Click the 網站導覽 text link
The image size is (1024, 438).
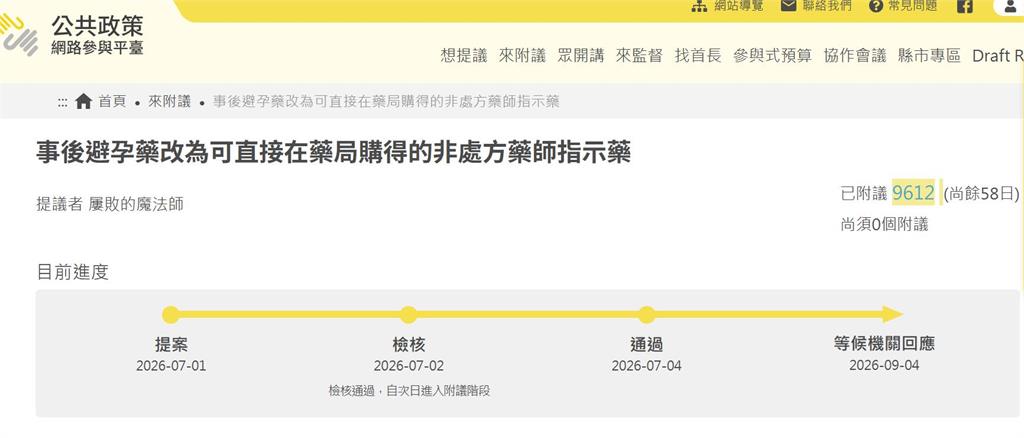pyautogui.click(x=739, y=5)
